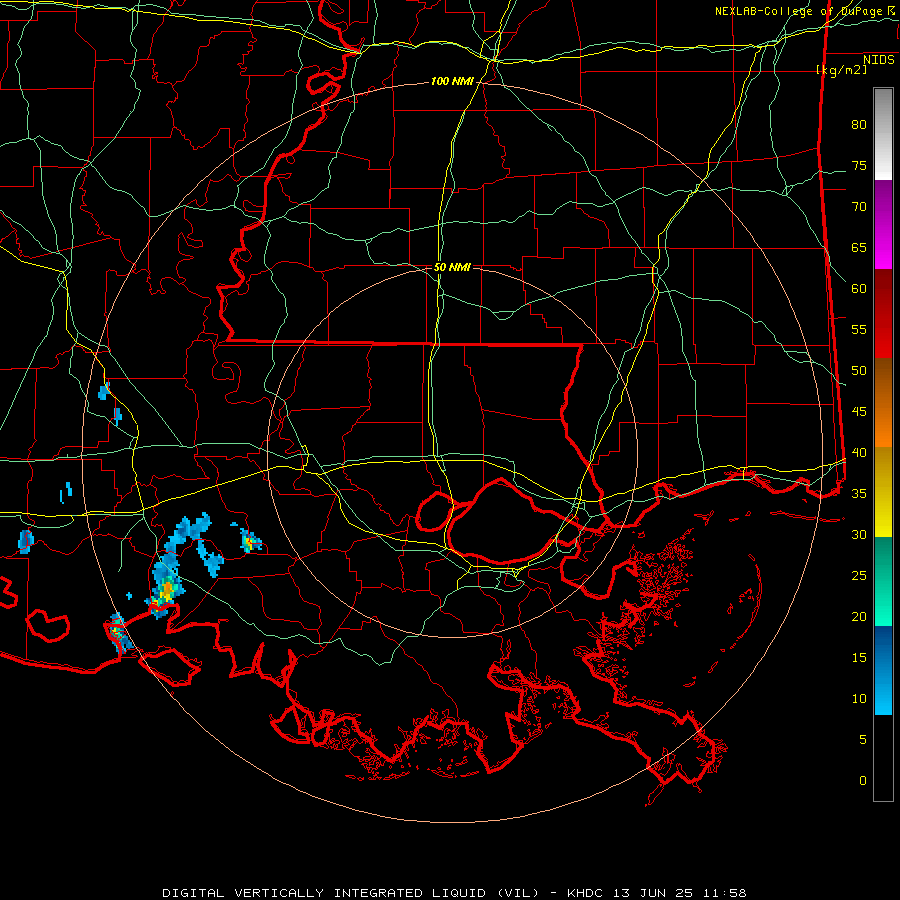
Task: Click the 50 NMI range ring label
Action: point(452,267)
